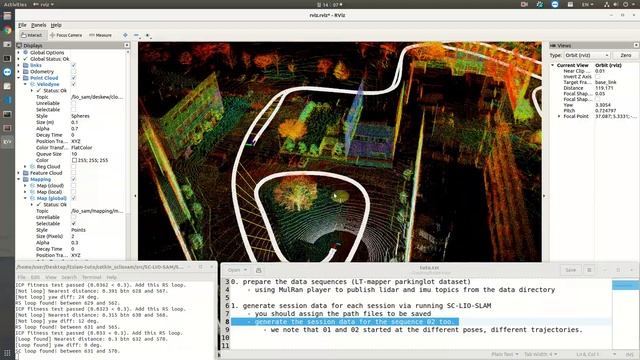The image size is (640, 360).
Task: Toggle the Point Cloud group checkbox
Action: 73,78
